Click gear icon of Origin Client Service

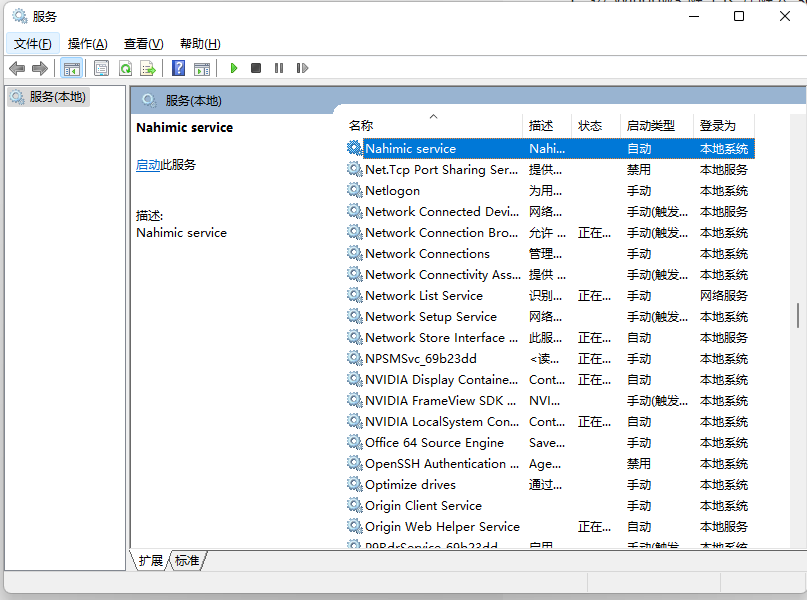(x=355, y=505)
